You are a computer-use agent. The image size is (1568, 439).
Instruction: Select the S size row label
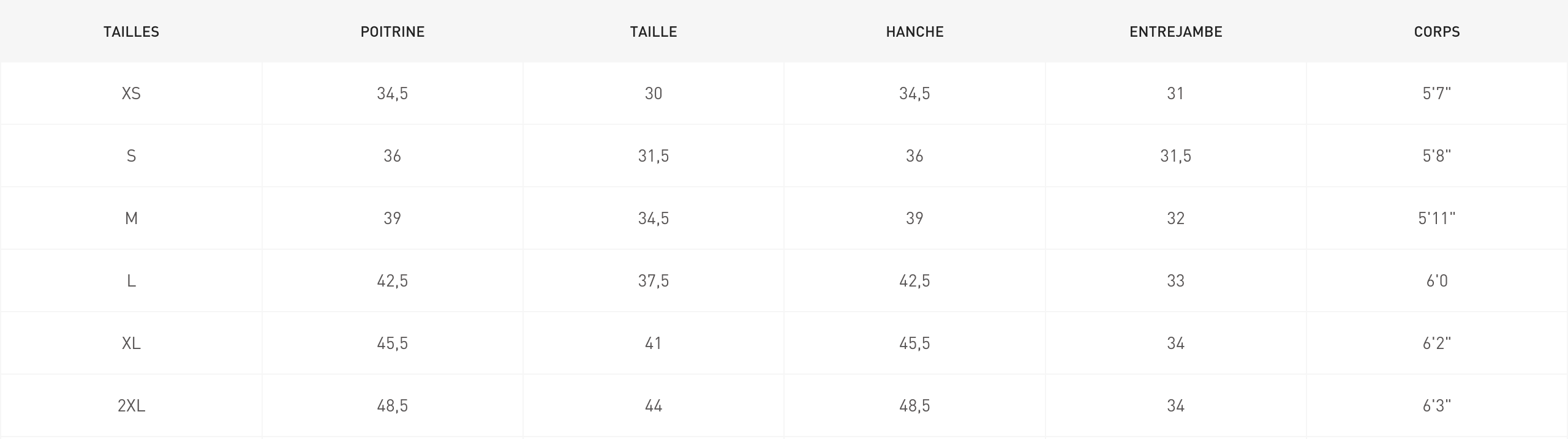pyautogui.click(x=131, y=156)
